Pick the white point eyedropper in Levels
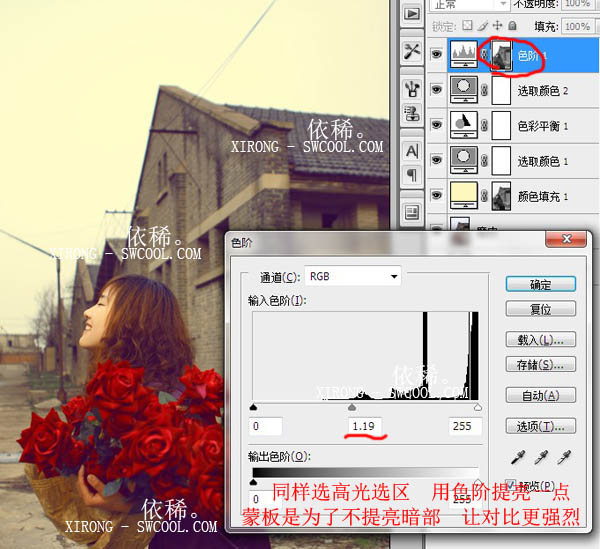 coord(563,457)
